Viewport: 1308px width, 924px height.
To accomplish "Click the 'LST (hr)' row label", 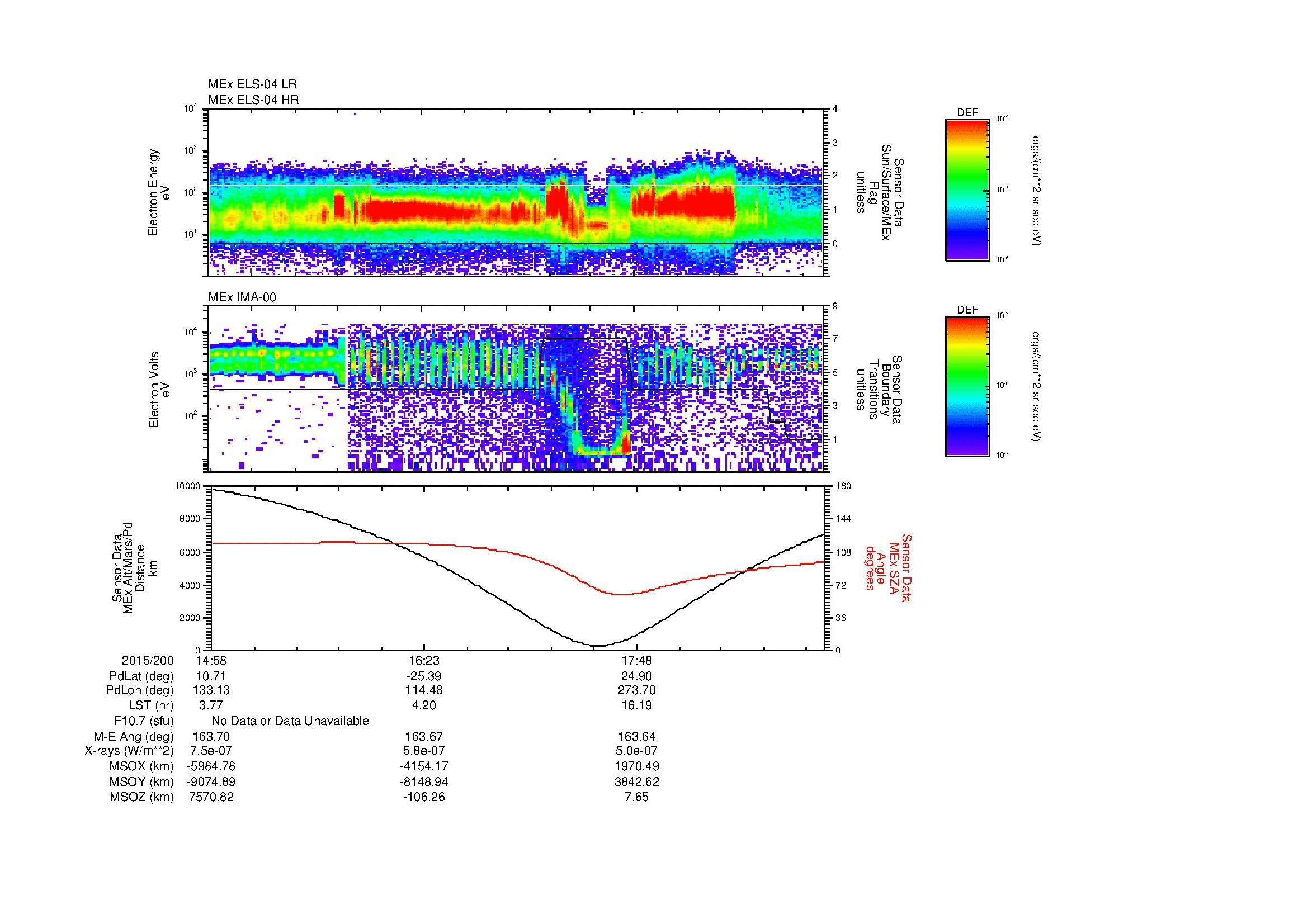I will tap(151, 706).
